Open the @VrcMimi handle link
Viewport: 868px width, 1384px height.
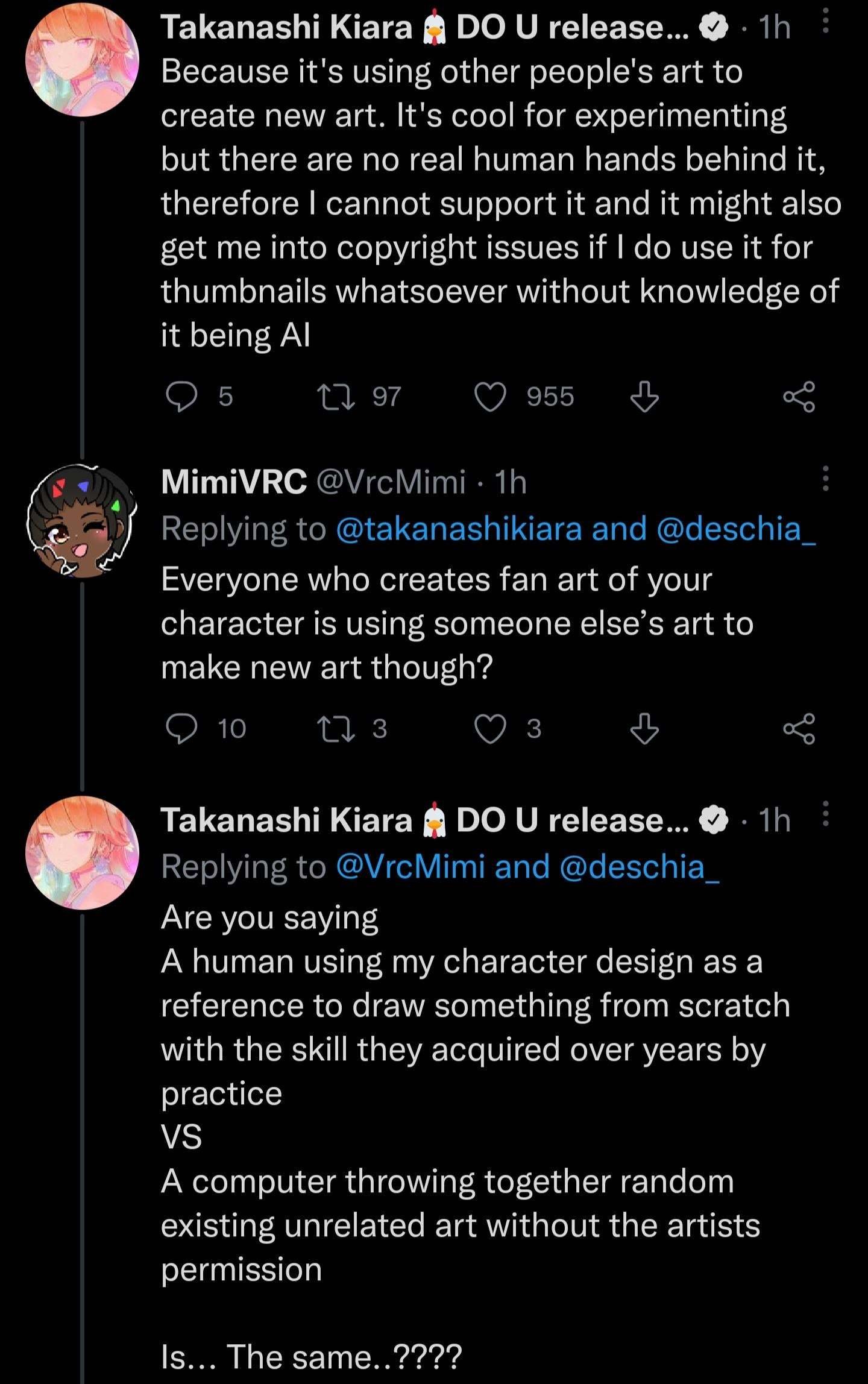(391, 482)
